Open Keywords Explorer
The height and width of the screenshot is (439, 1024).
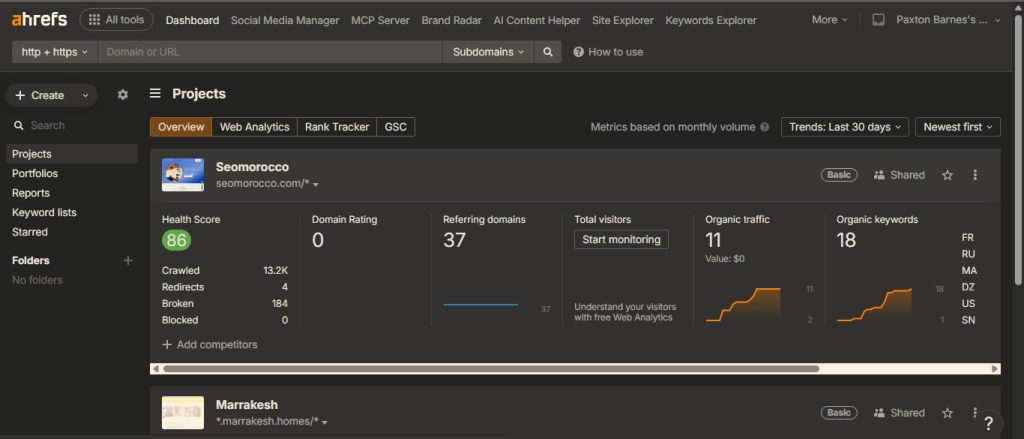point(711,20)
